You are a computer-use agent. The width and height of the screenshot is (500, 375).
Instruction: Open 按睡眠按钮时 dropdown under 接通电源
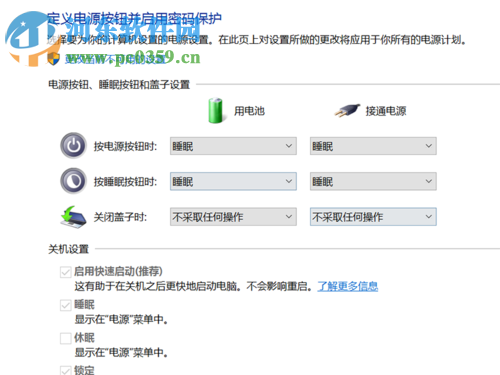point(373,181)
